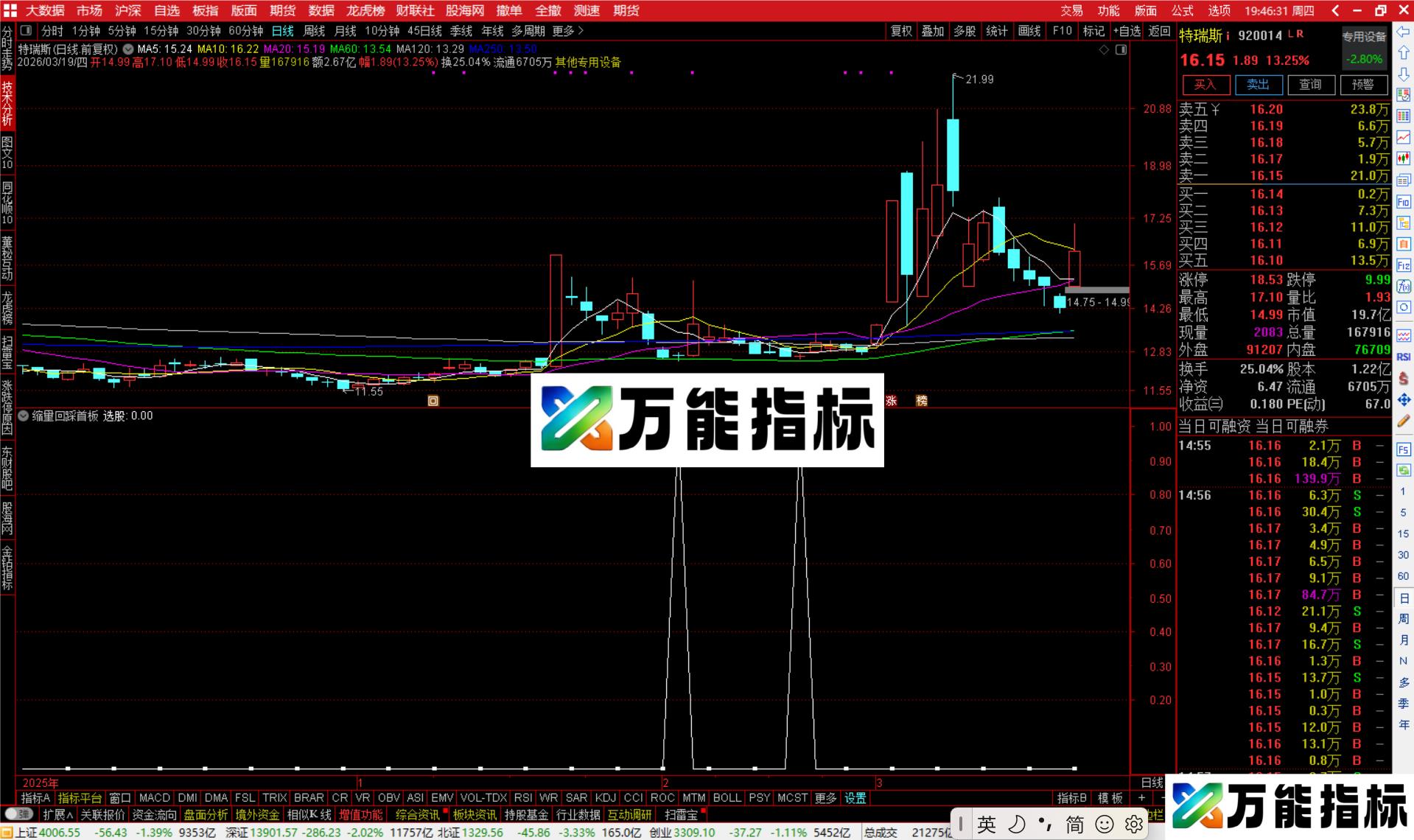Collapse the 缩量回踩首板 indicator panel
This screenshot has height=840, width=1414.
tap(23, 416)
